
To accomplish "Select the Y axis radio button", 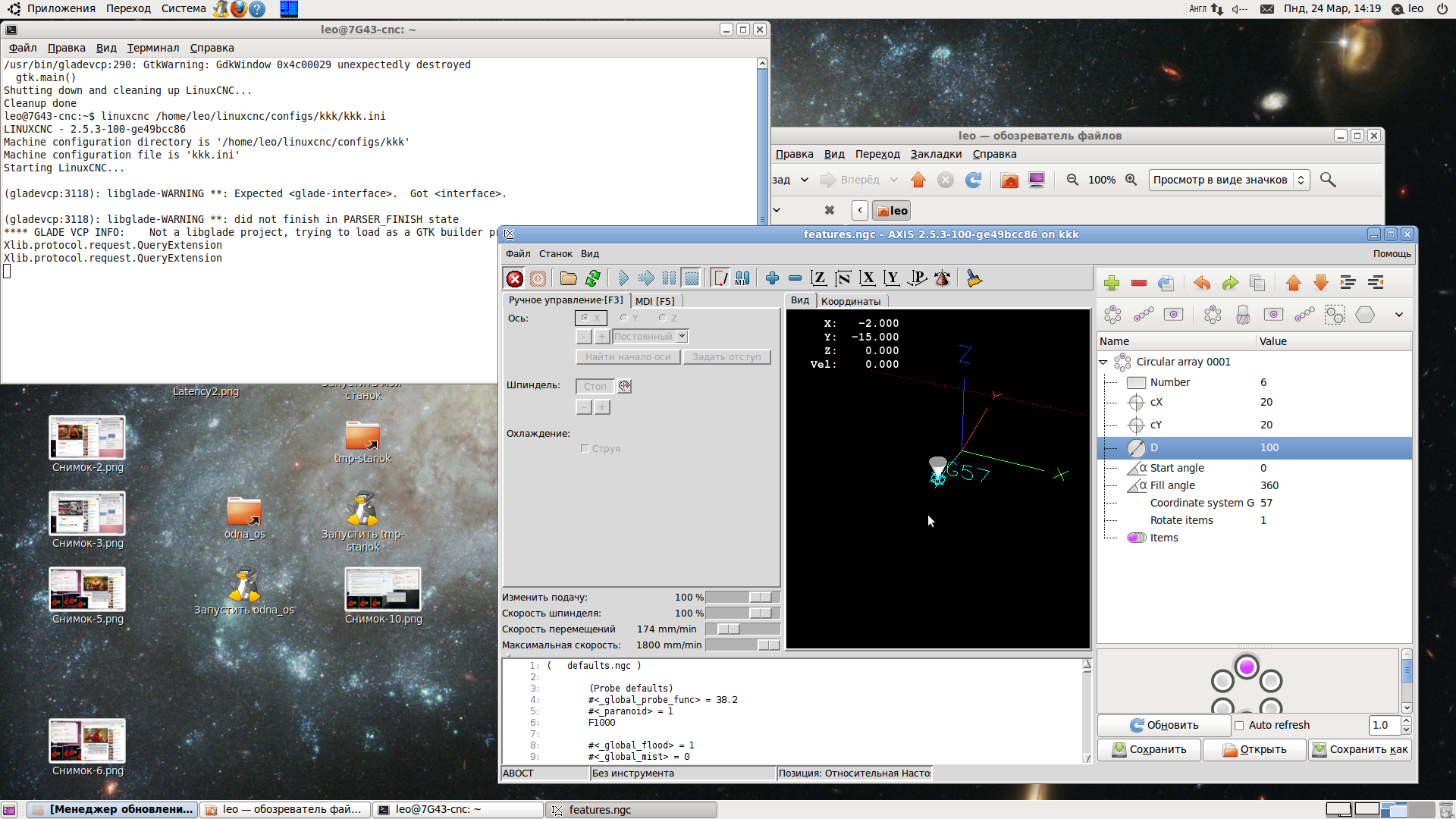I will pyautogui.click(x=624, y=318).
